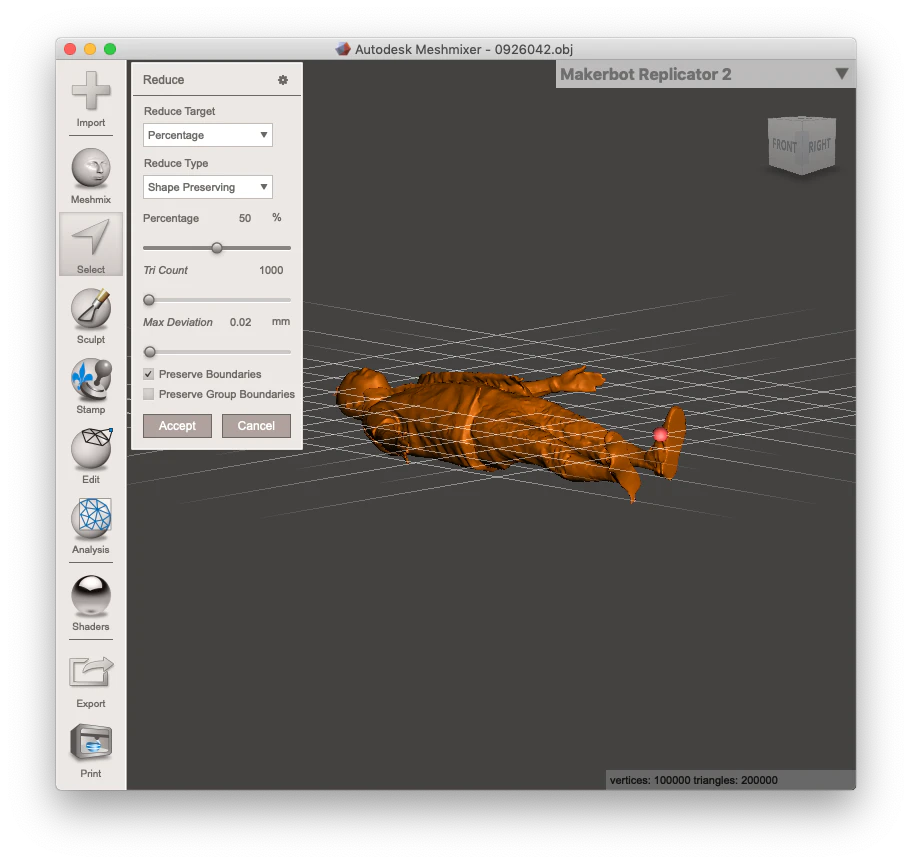The width and height of the screenshot is (912, 864).
Task: Open Reduce panel gear settings
Action: coord(283,80)
